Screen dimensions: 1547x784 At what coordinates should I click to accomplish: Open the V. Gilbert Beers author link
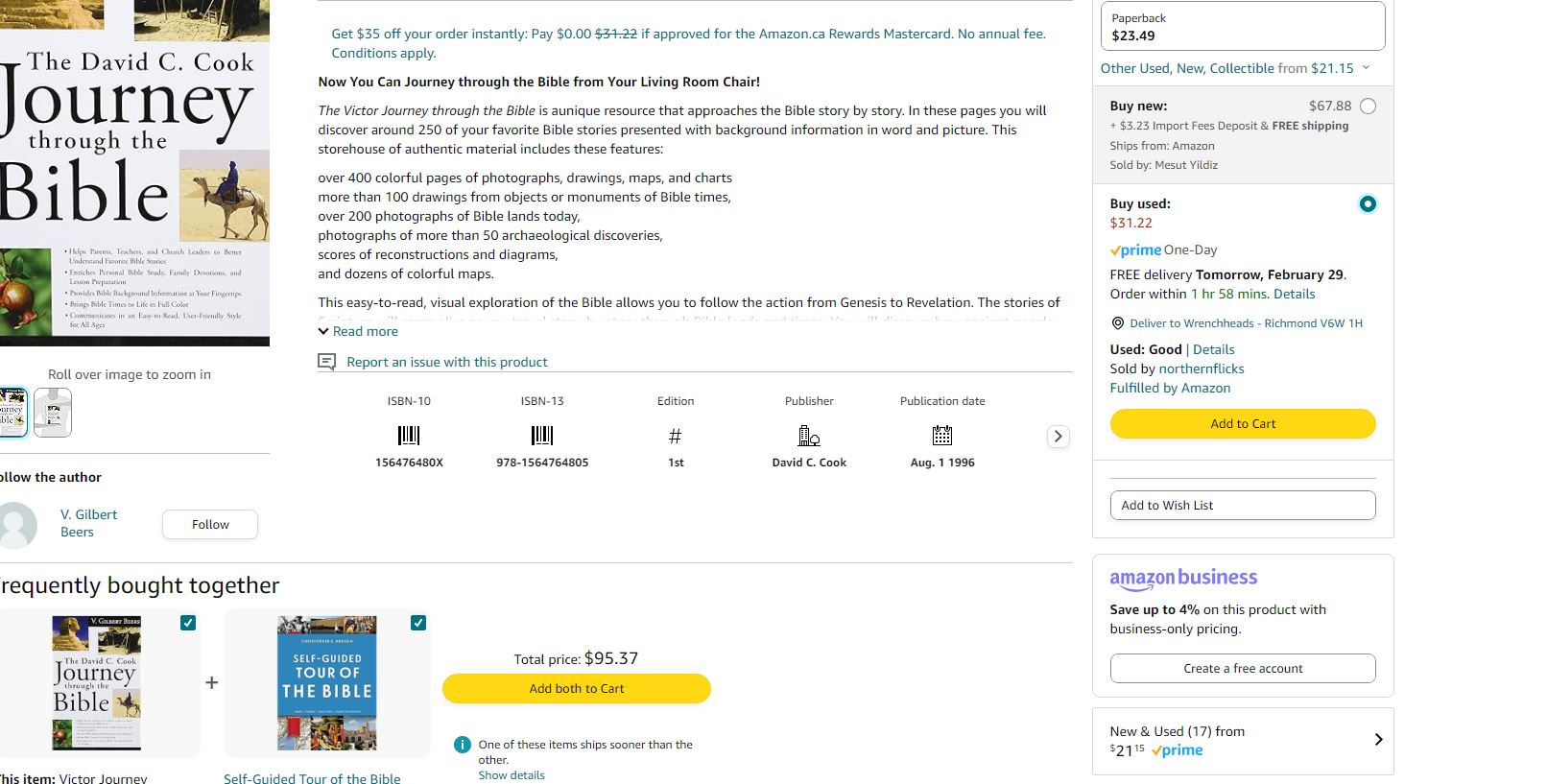(88, 523)
